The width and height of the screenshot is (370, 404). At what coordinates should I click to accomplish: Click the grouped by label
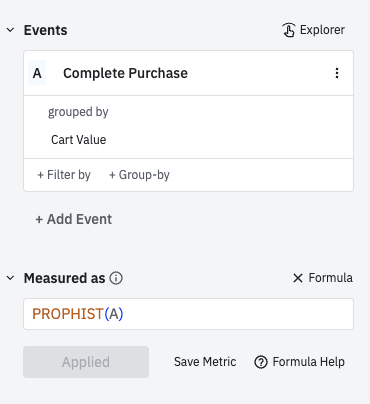pos(78,112)
